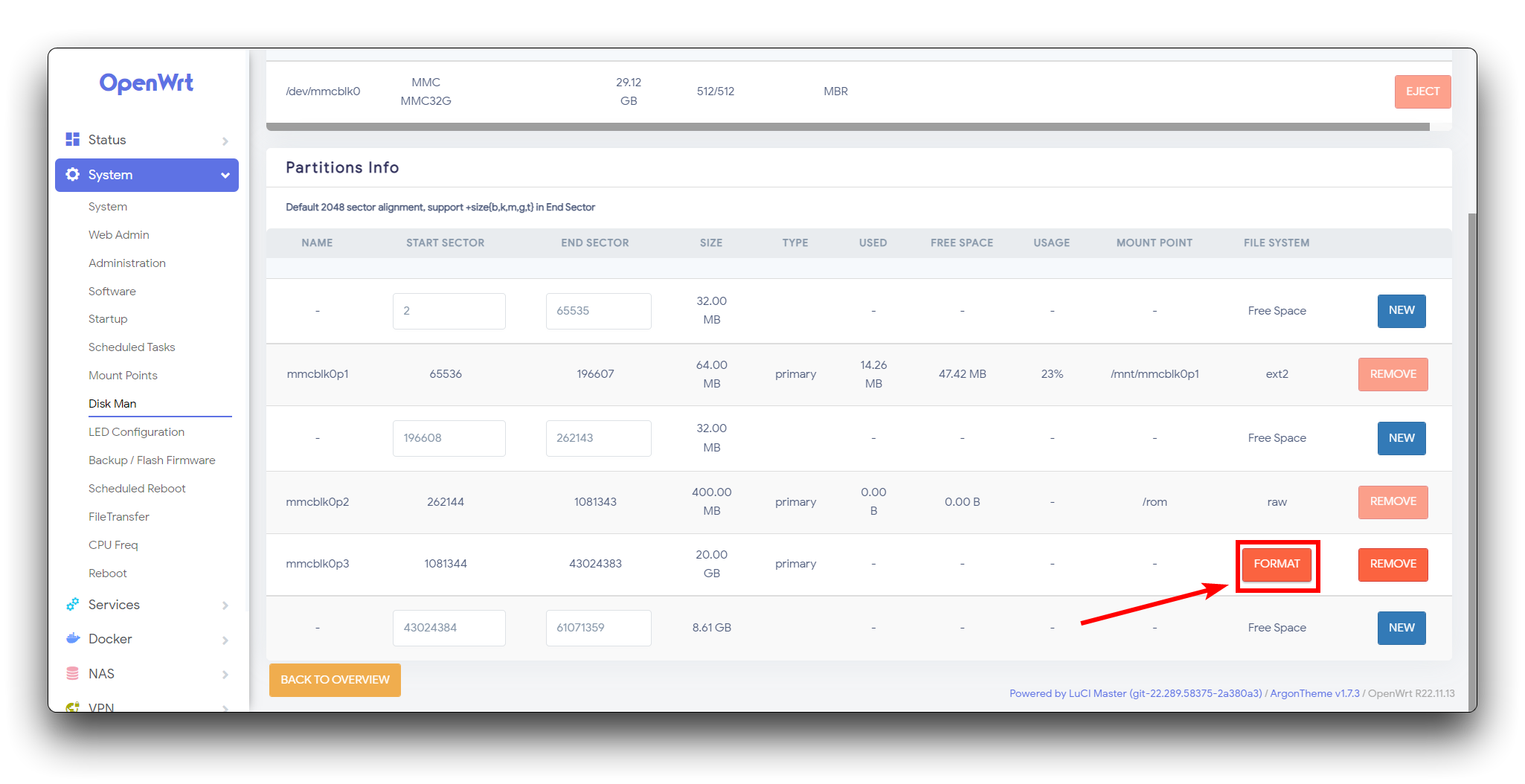The height and width of the screenshot is (784, 1525).
Task: Open the Services menu label
Action: click(114, 605)
